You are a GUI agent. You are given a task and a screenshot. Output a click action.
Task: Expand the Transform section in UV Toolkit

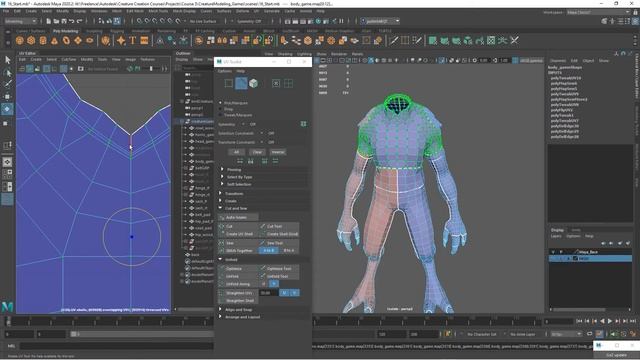coord(220,193)
